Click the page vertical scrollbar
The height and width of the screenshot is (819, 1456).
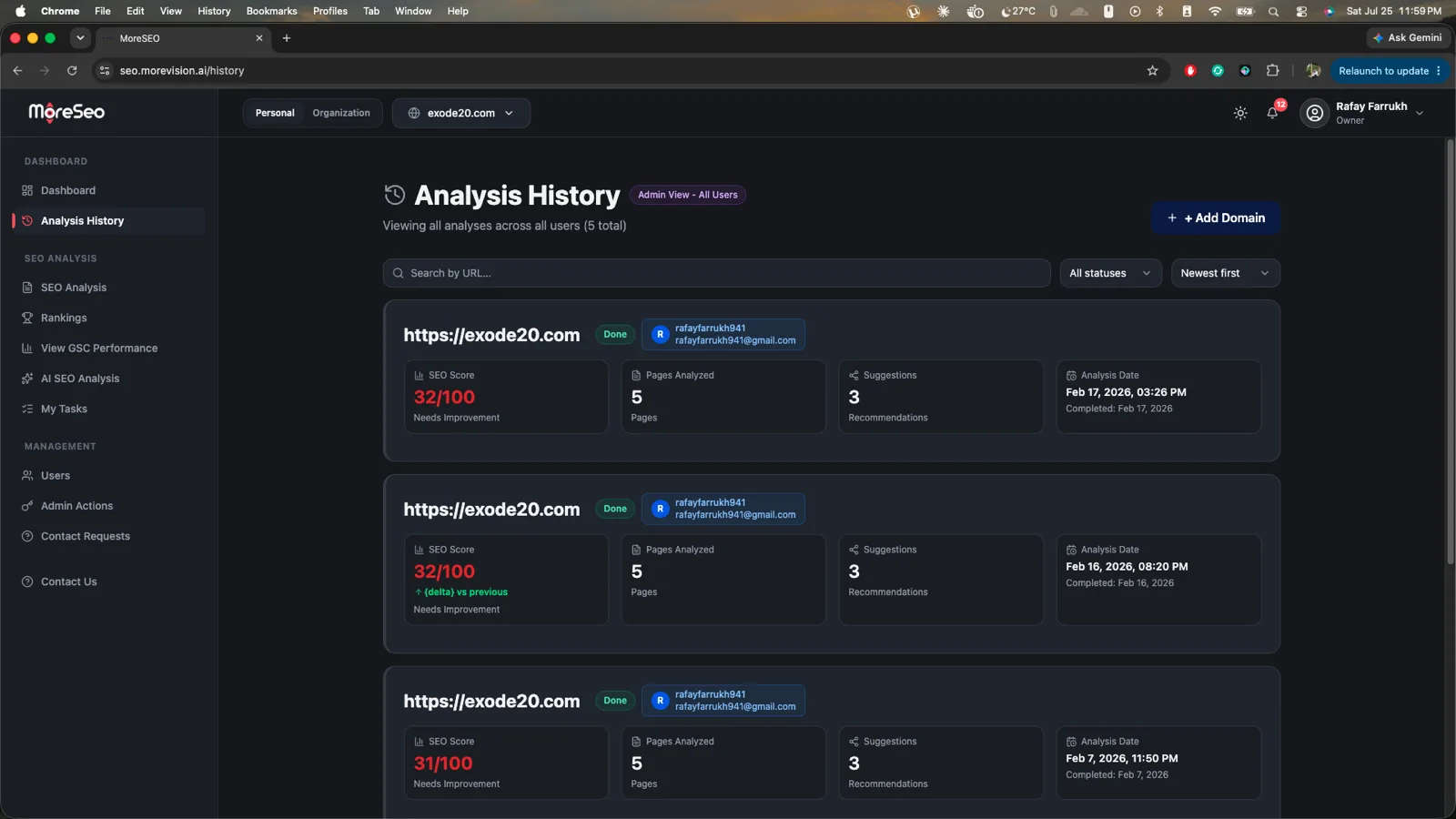point(1450,353)
